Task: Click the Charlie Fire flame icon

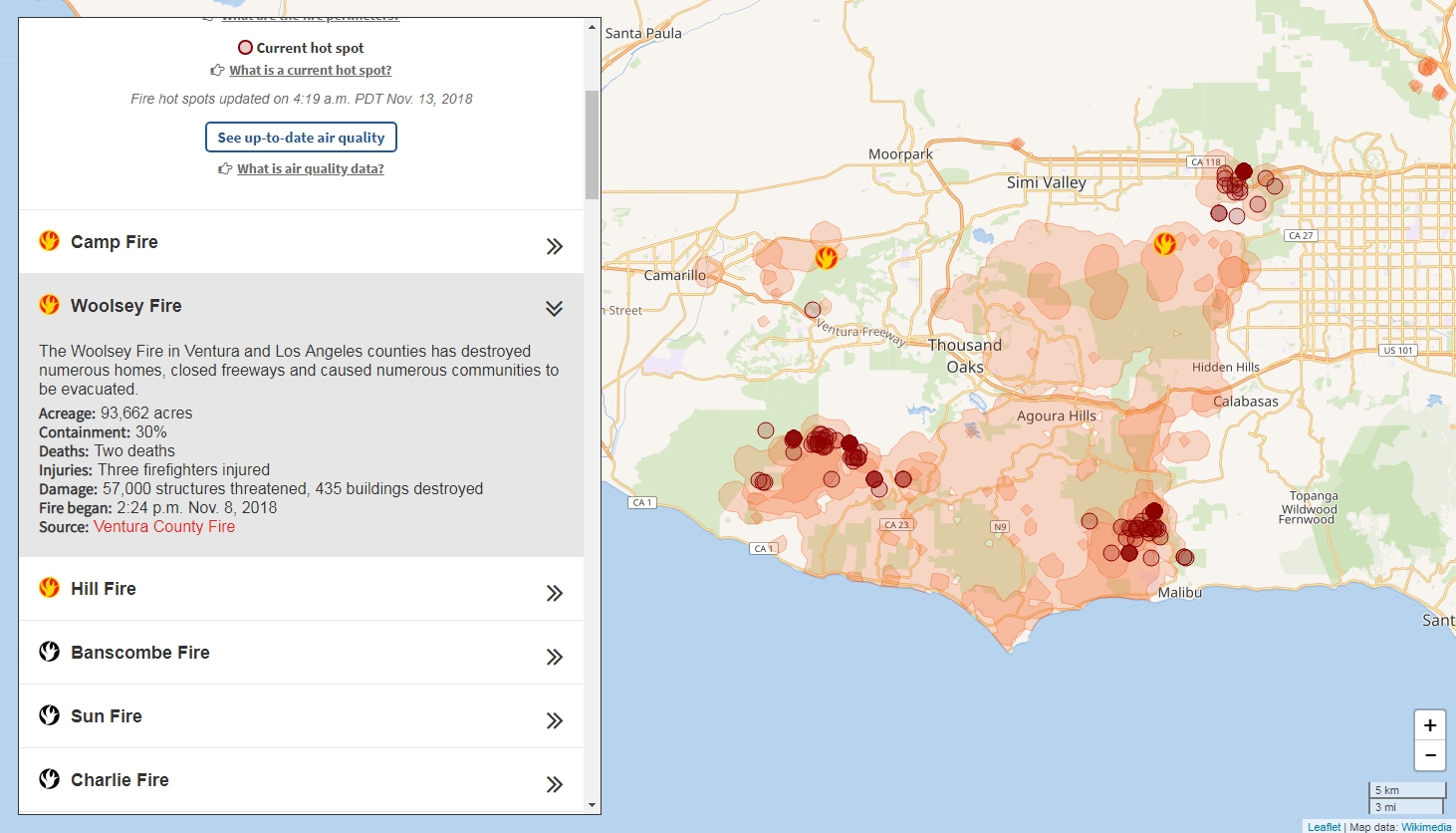Action: [x=49, y=779]
